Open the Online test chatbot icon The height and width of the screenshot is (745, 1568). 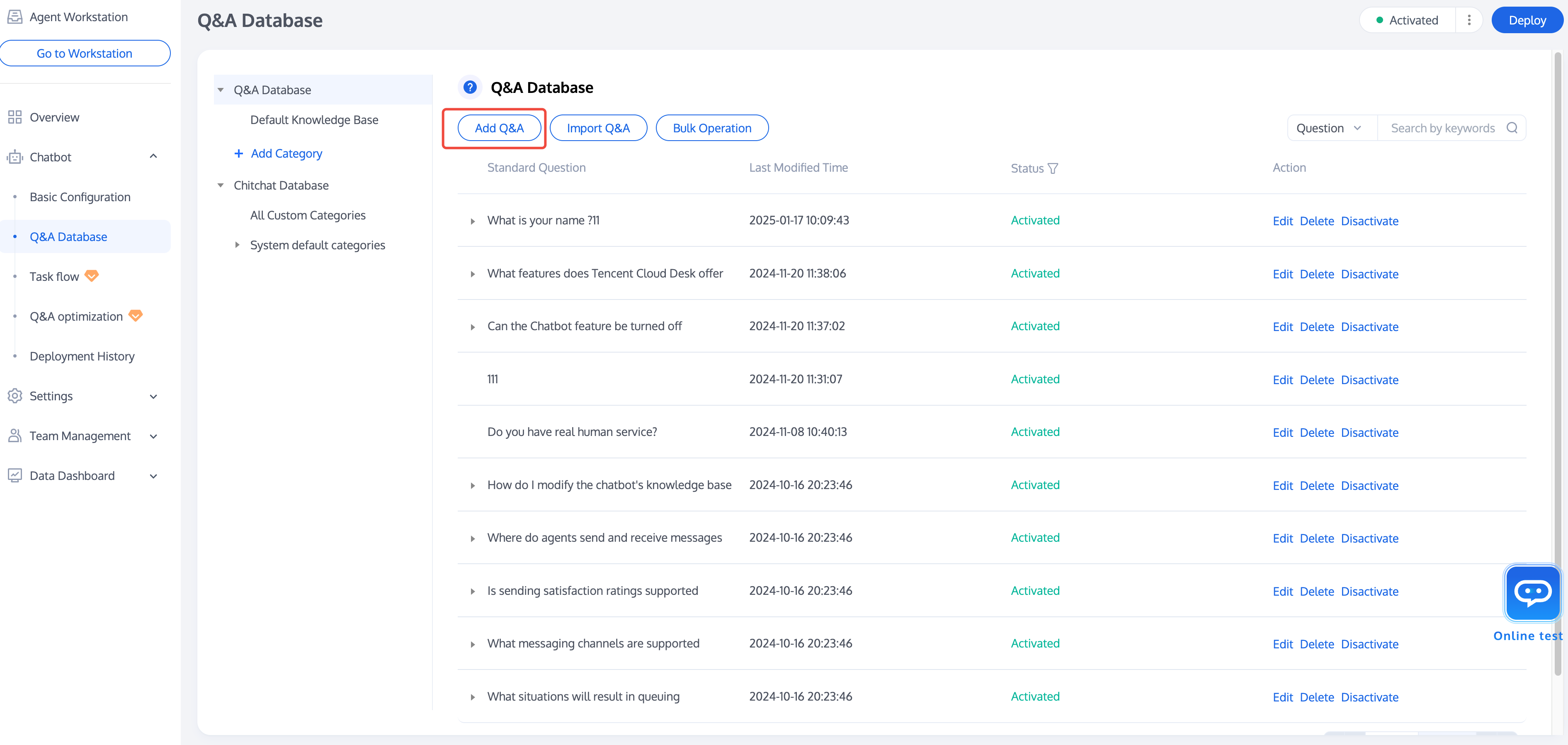pyautogui.click(x=1532, y=592)
